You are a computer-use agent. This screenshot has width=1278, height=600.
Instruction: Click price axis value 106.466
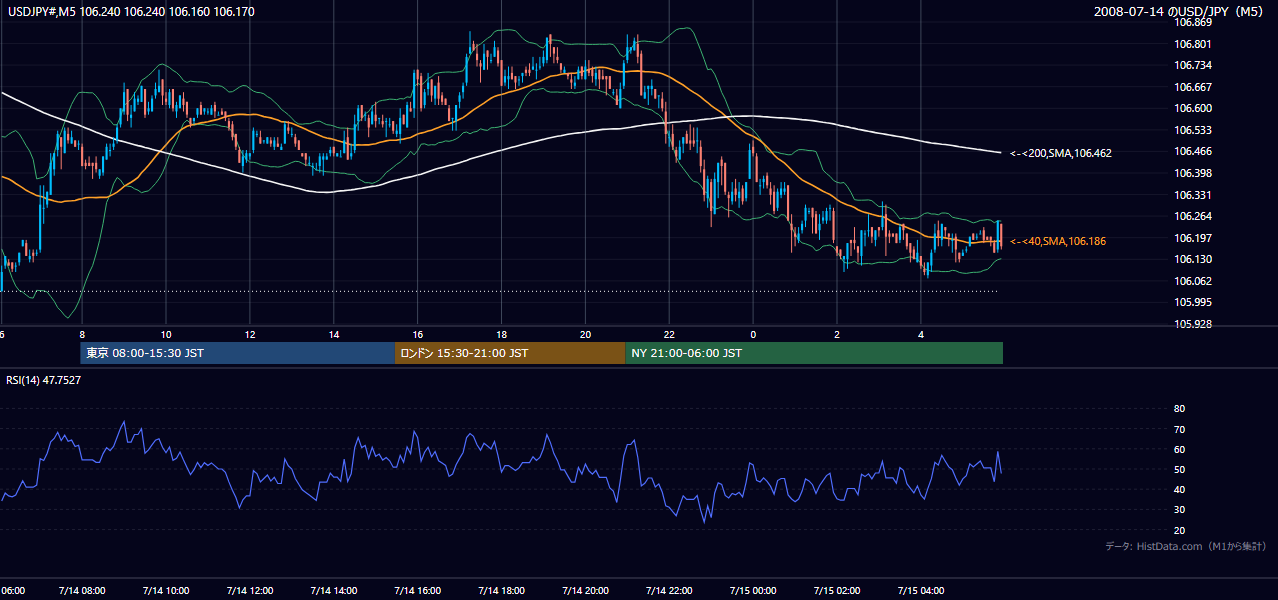coord(1194,151)
